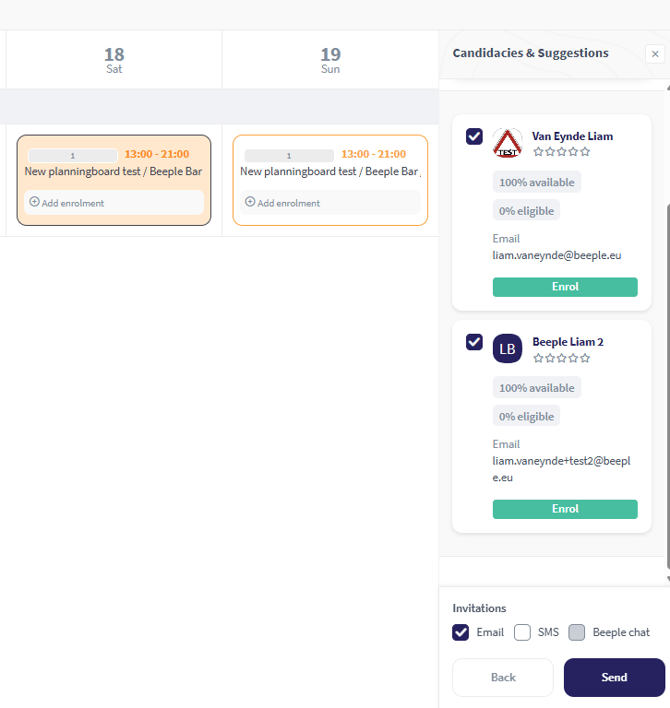Viewport: 670px width, 708px height.
Task: Click plus icon on Sunday's Add enrolment
Action: coord(250,202)
